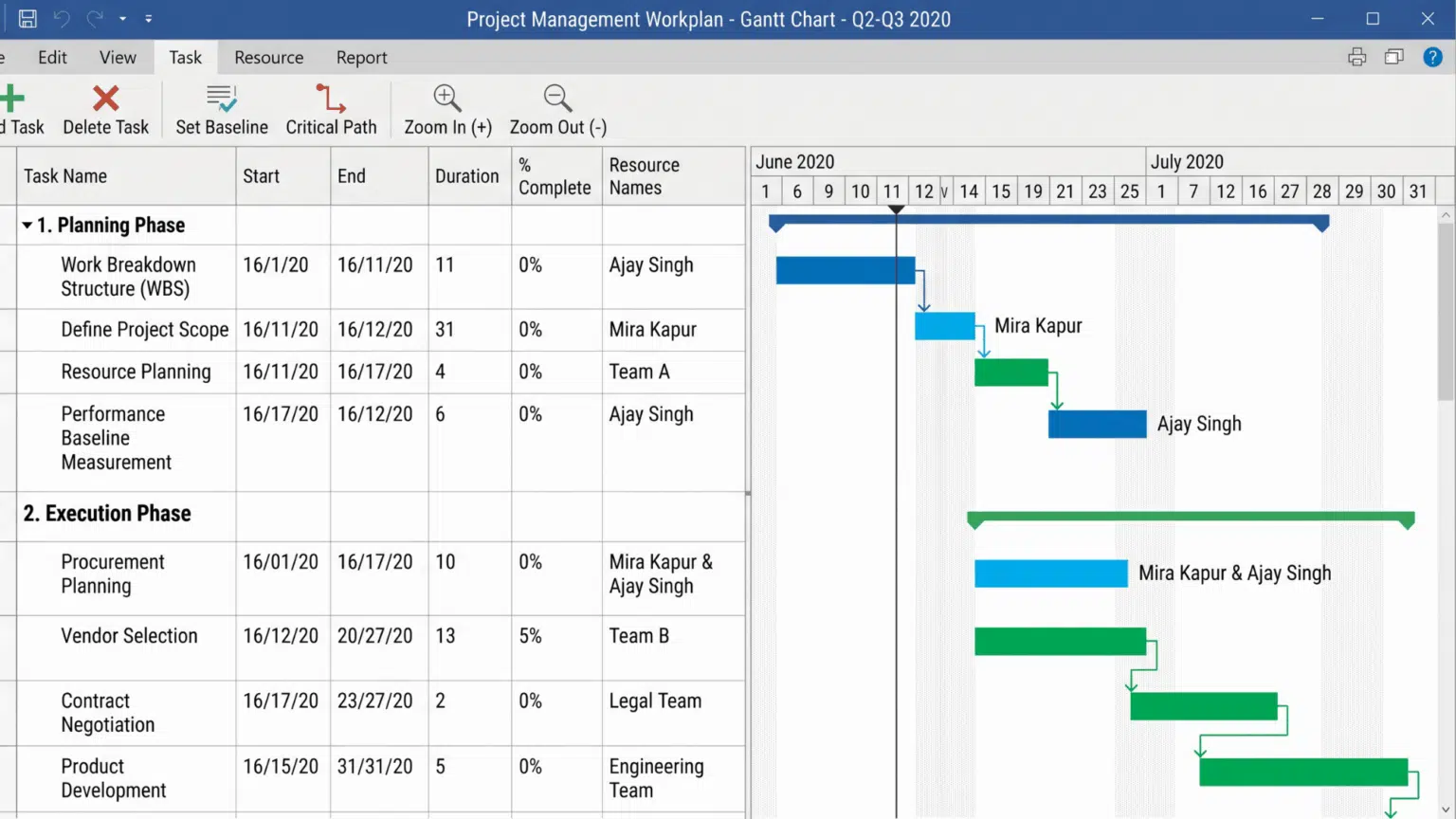Viewport: 1456px width, 819px height.
Task: Click the green plus Add Task icon
Action: pos(12,99)
